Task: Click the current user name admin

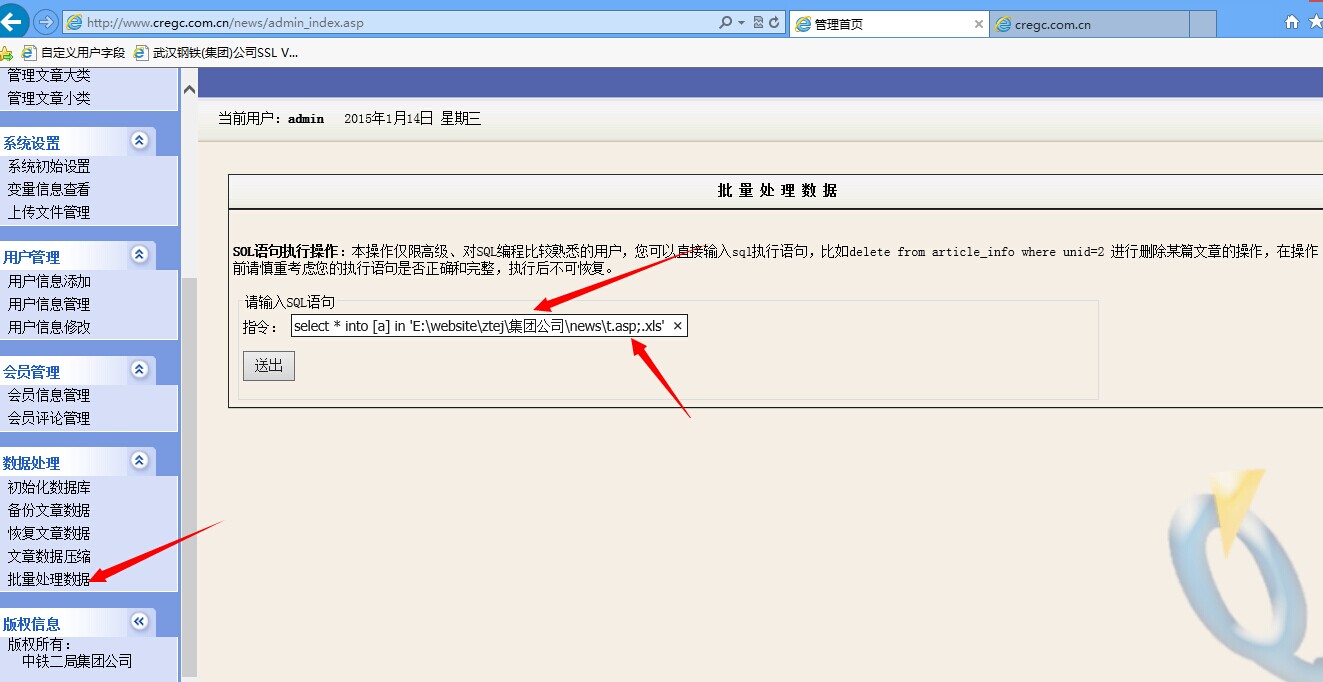Action: (x=306, y=118)
